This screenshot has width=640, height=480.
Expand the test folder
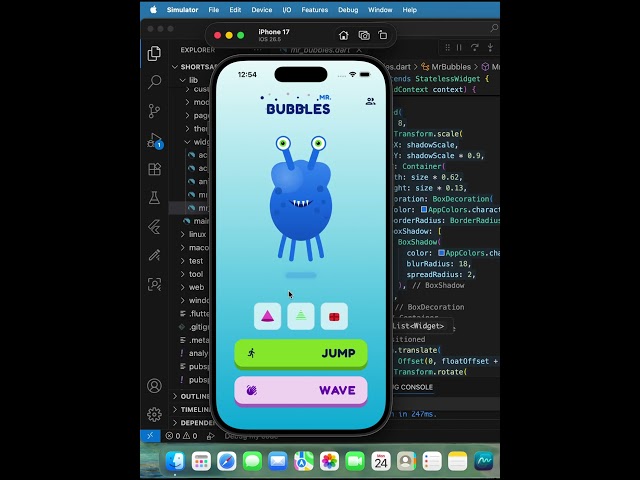[x=182, y=261]
